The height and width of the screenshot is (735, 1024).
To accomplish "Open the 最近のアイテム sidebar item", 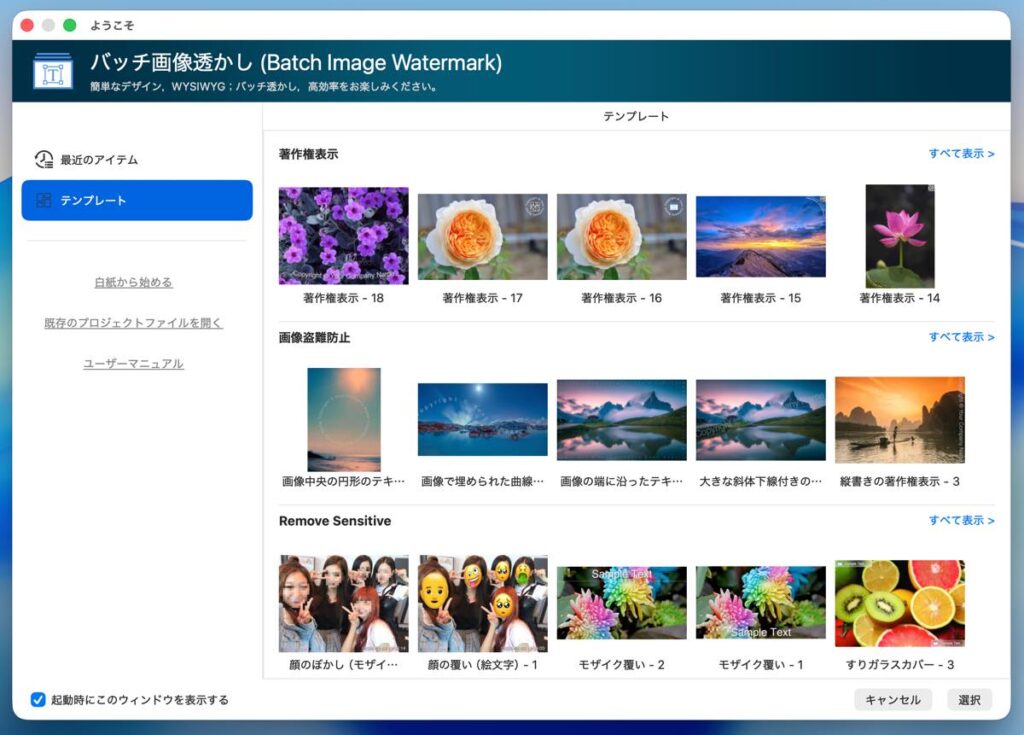I will click(x=98, y=159).
